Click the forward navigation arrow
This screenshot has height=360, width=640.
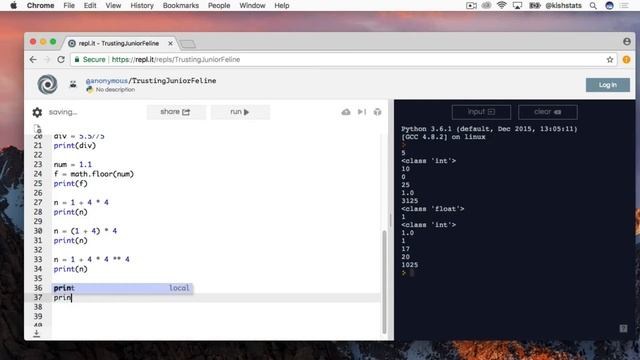47,60
